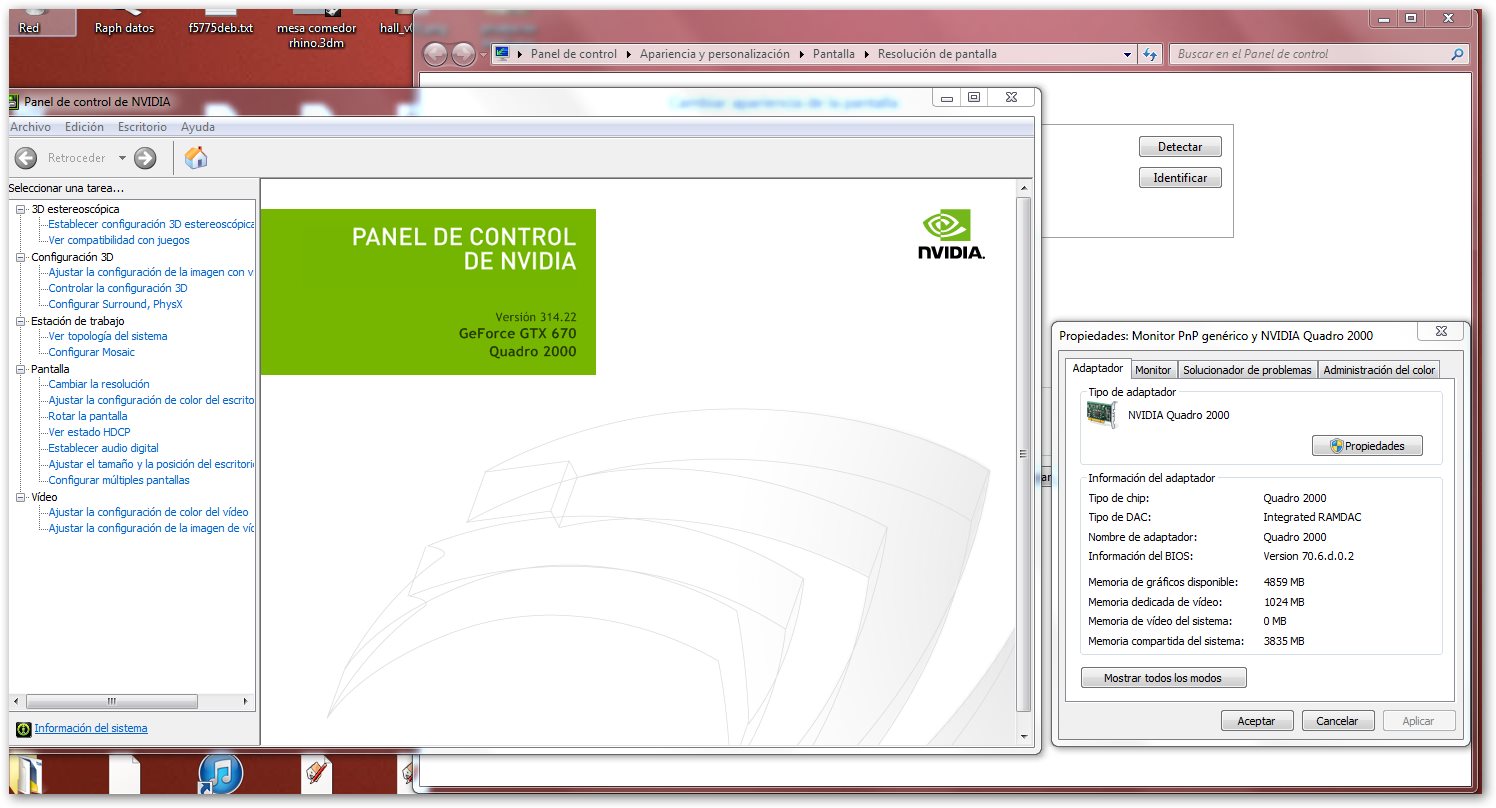This screenshot has height=808, width=1496.
Task: Open the Ayuda menu
Action: pos(198,127)
